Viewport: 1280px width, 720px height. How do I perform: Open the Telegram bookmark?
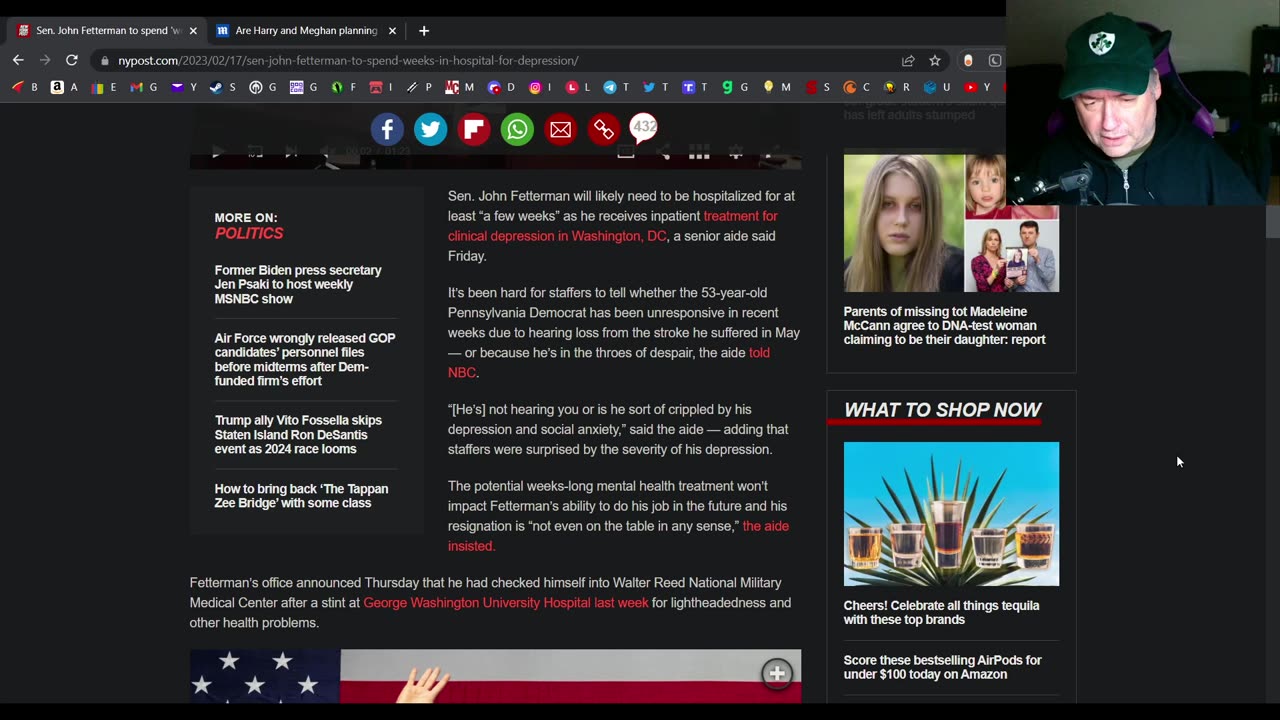click(x=616, y=87)
